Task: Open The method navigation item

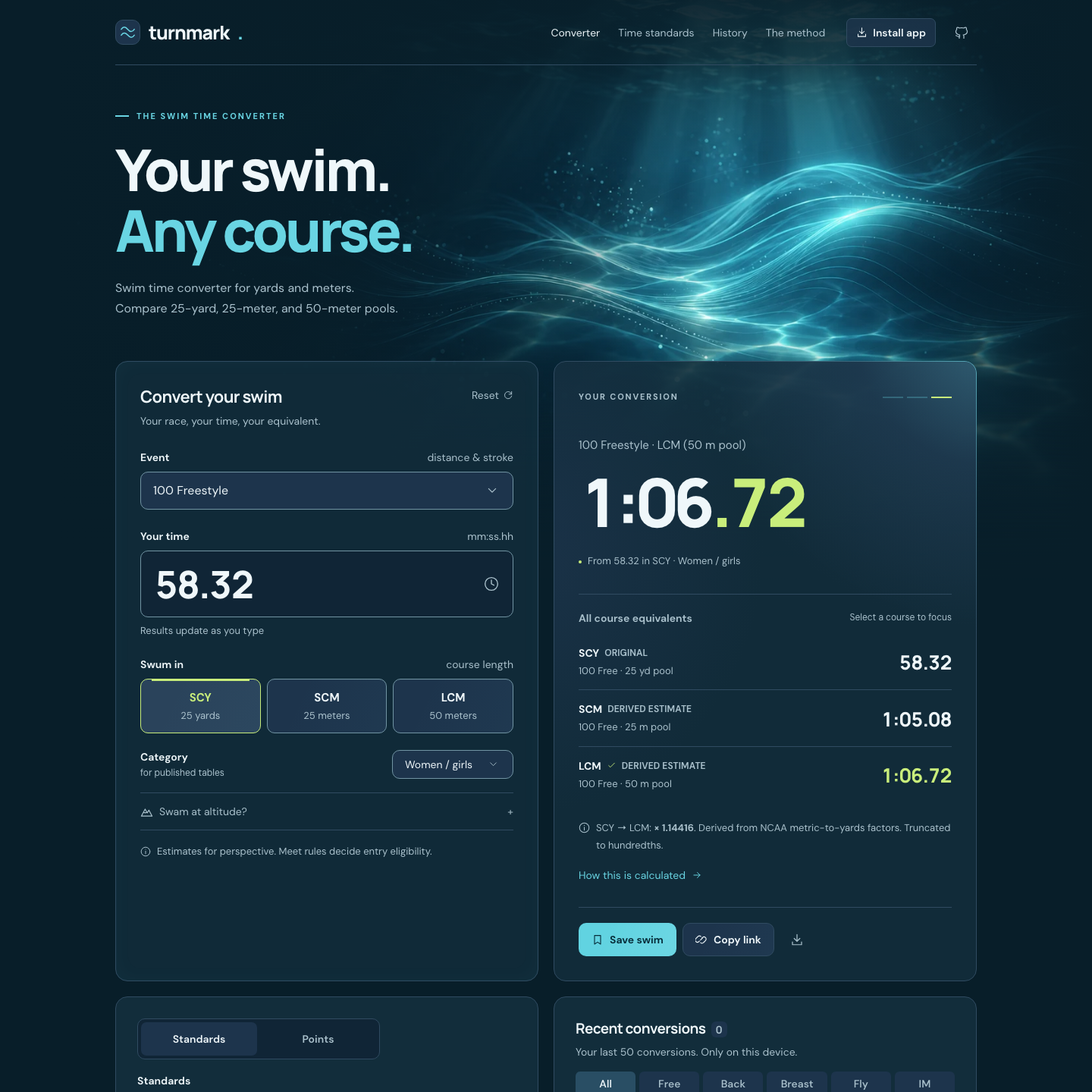Action: 795,33
